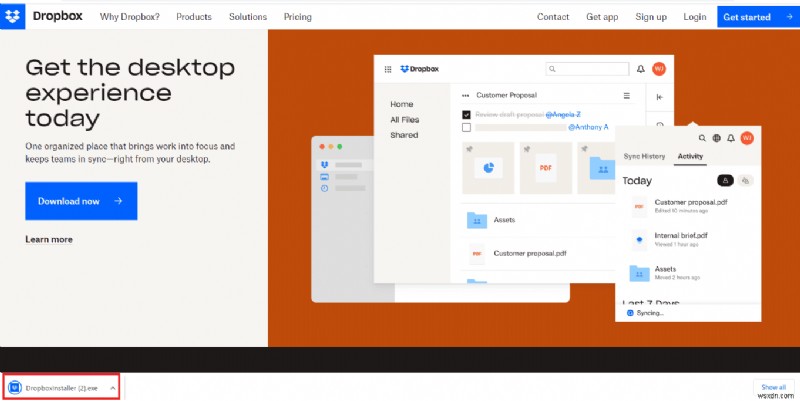Open the Products menu

click(x=194, y=17)
